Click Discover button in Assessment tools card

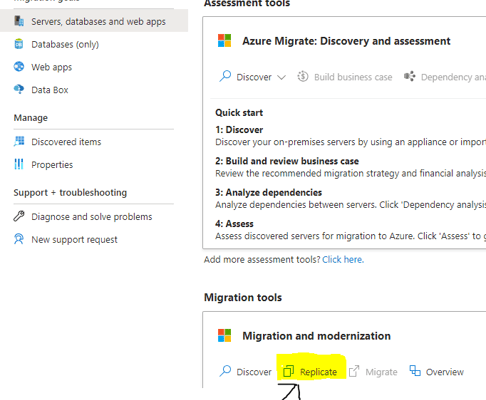[x=252, y=77]
